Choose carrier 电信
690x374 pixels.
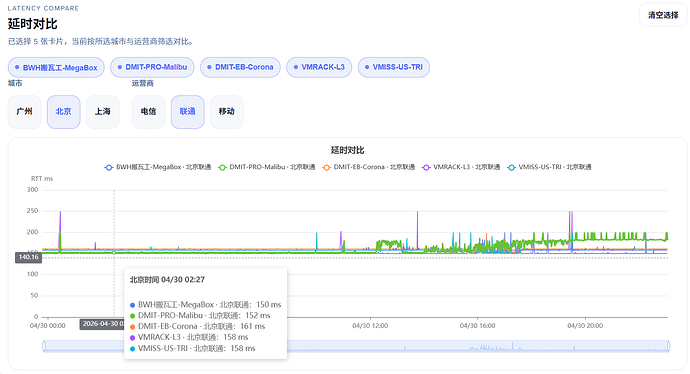coord(148,112)
